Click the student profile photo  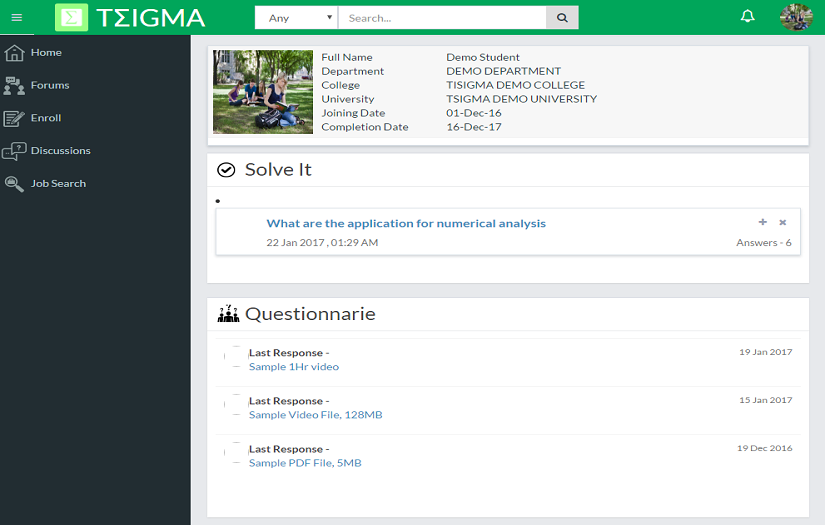tap(263, 92)
